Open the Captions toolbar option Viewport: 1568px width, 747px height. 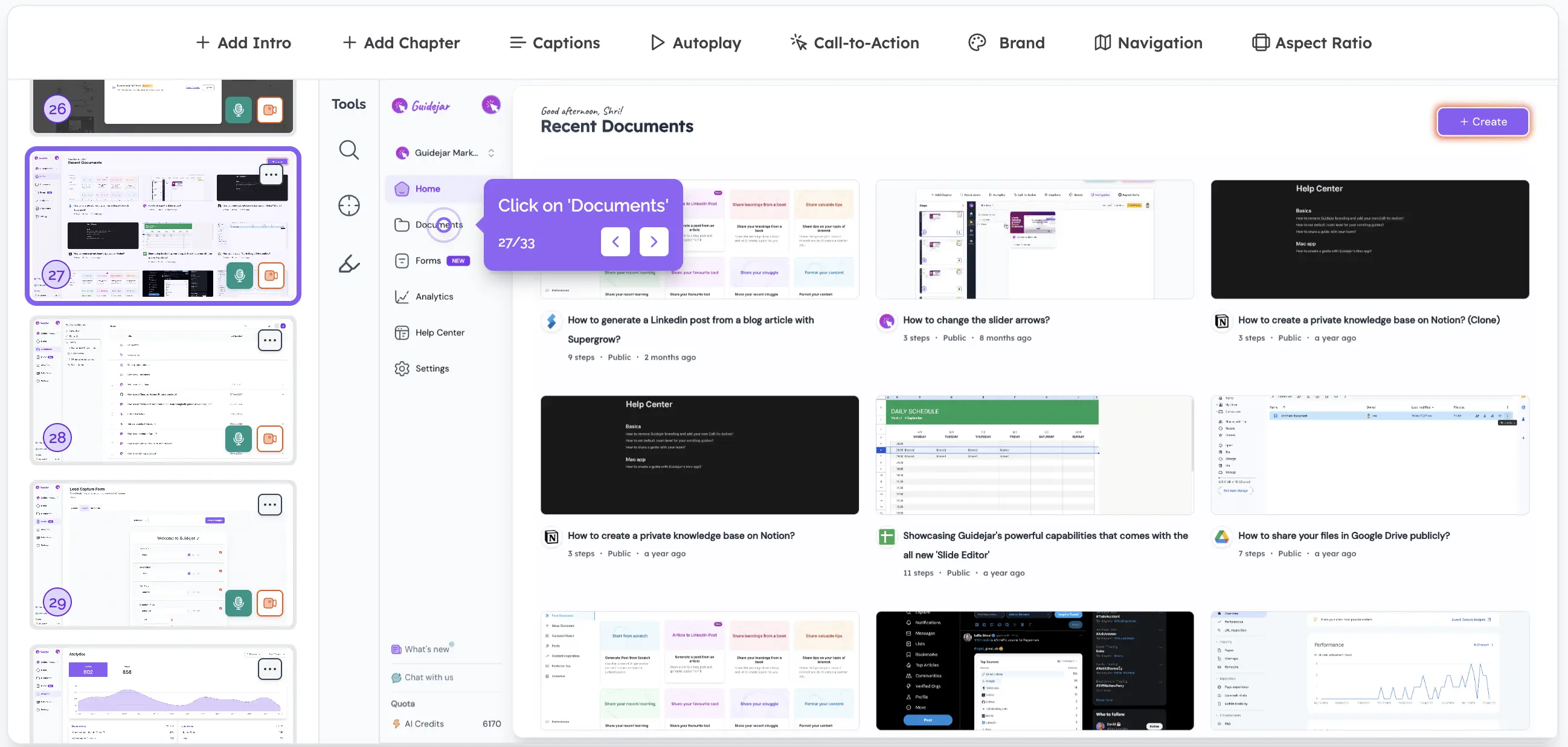554,43
